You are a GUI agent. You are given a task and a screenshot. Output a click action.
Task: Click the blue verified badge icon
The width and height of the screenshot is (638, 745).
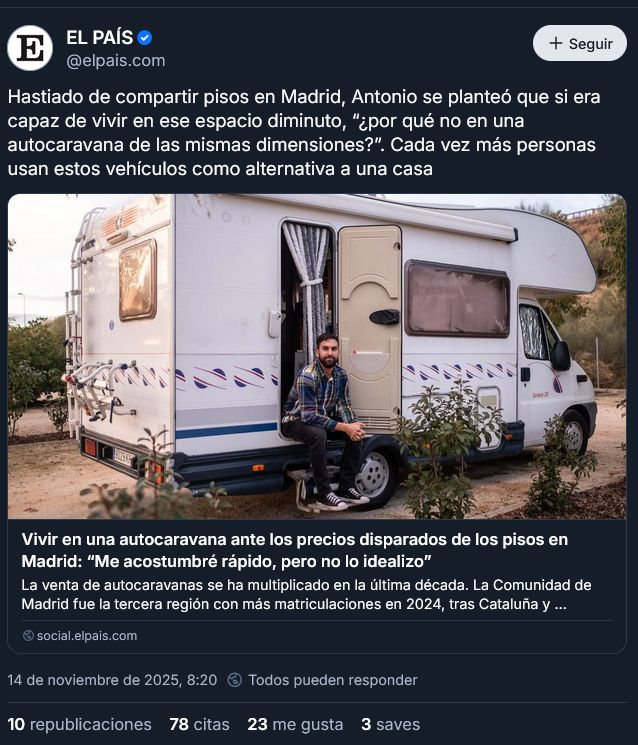(x=144, y=38)
